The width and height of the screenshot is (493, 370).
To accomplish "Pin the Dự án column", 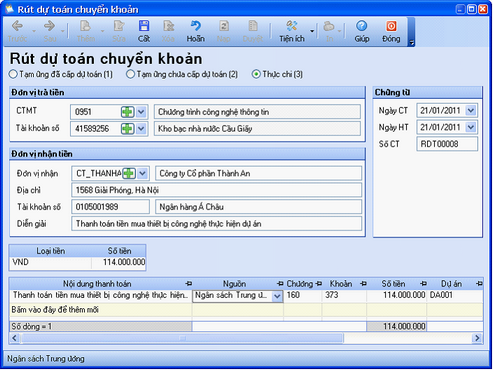I will [x=479, y=284].
